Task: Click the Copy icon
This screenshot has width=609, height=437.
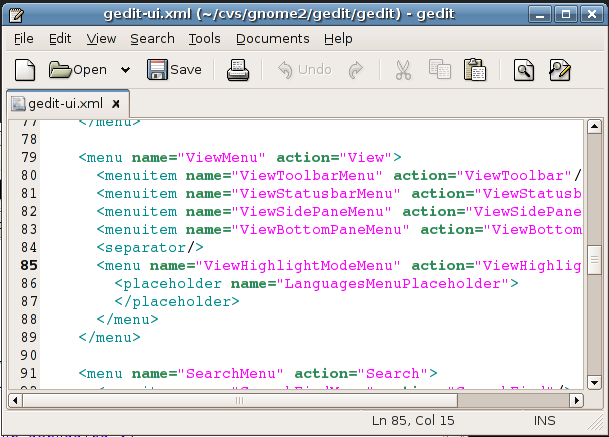Action: (440, 70)
